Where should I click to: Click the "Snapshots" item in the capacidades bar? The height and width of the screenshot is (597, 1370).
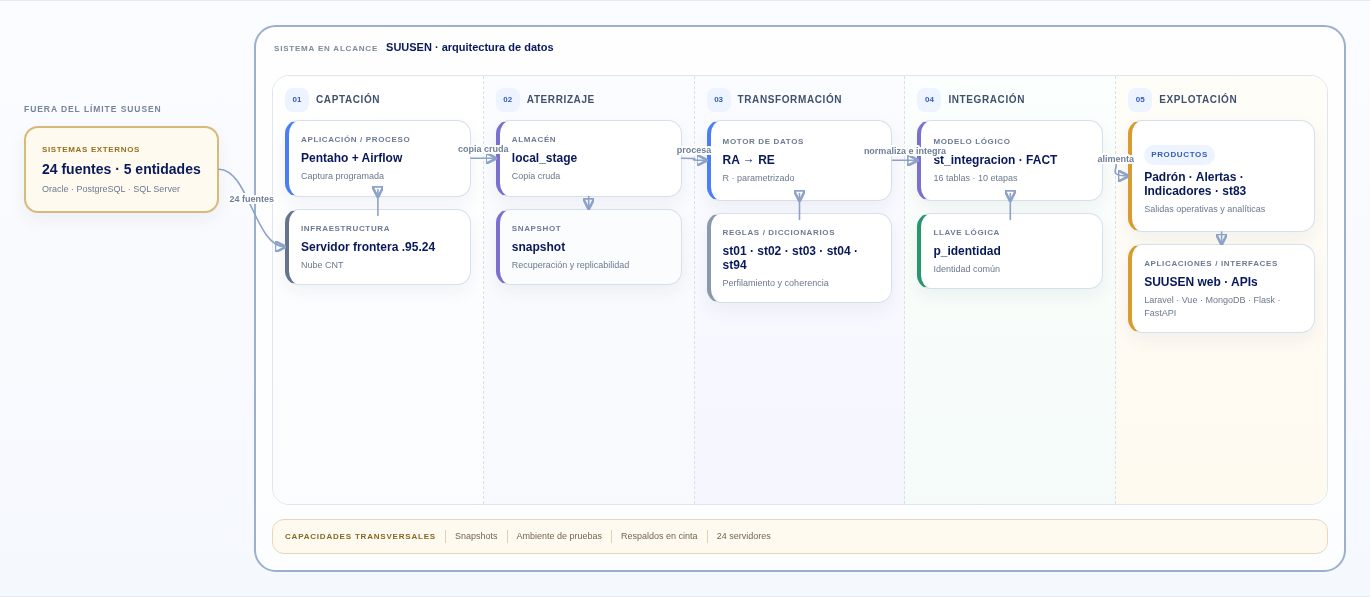point(476,536)
